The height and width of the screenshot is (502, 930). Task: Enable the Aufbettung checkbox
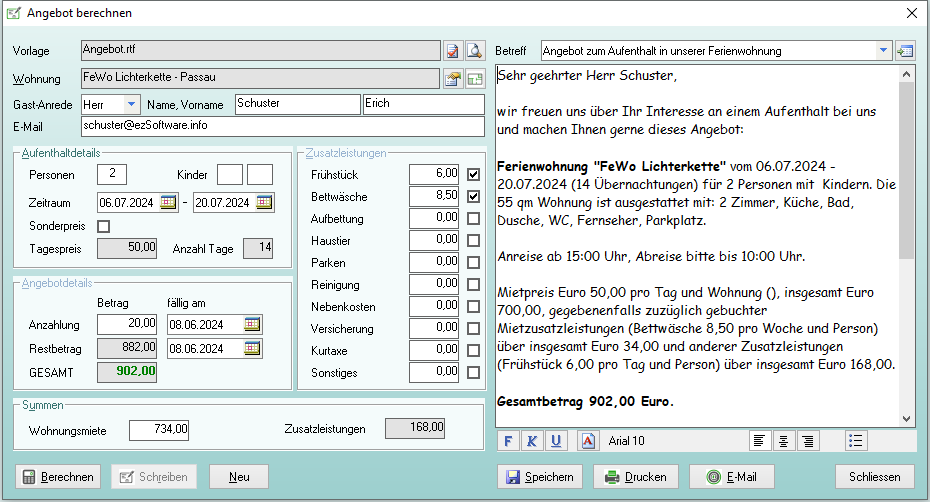[x=473, y=218]
